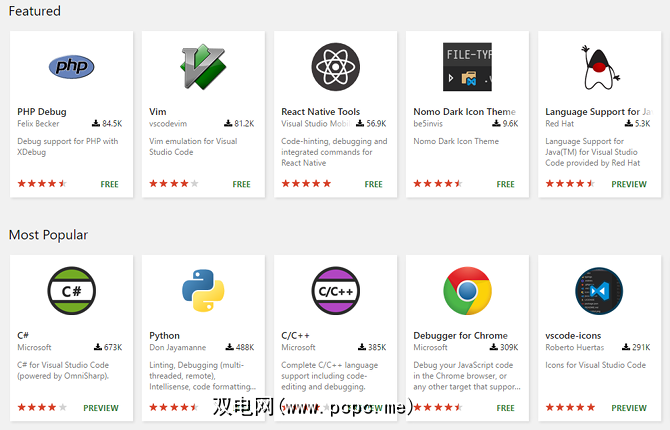The image size is (670, 430).
Task: Click the PREVIEW label on C# card
Action: pos(101,408)
